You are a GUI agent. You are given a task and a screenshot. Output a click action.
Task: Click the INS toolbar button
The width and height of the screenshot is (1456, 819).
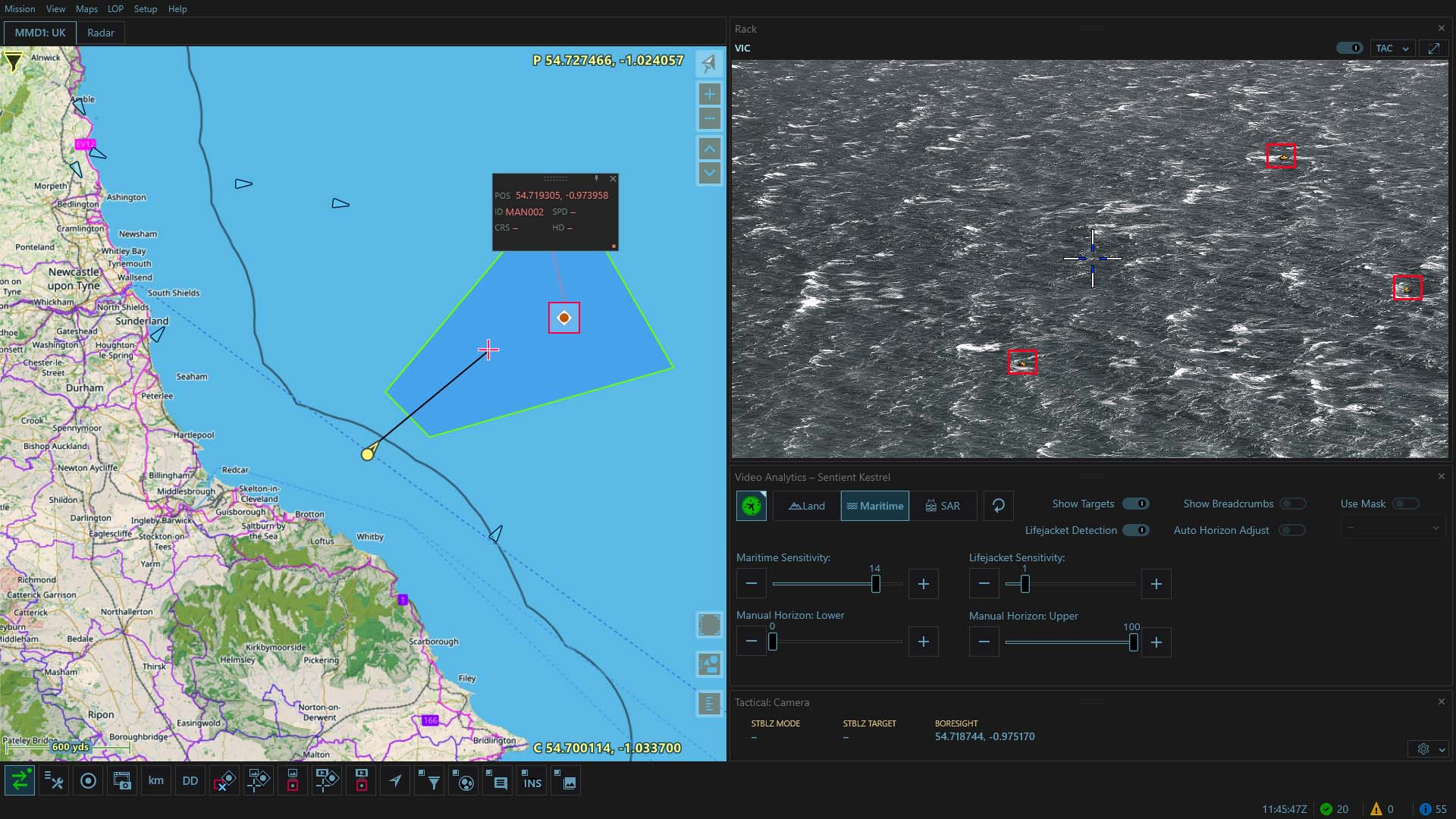click(x=532, y=781)
